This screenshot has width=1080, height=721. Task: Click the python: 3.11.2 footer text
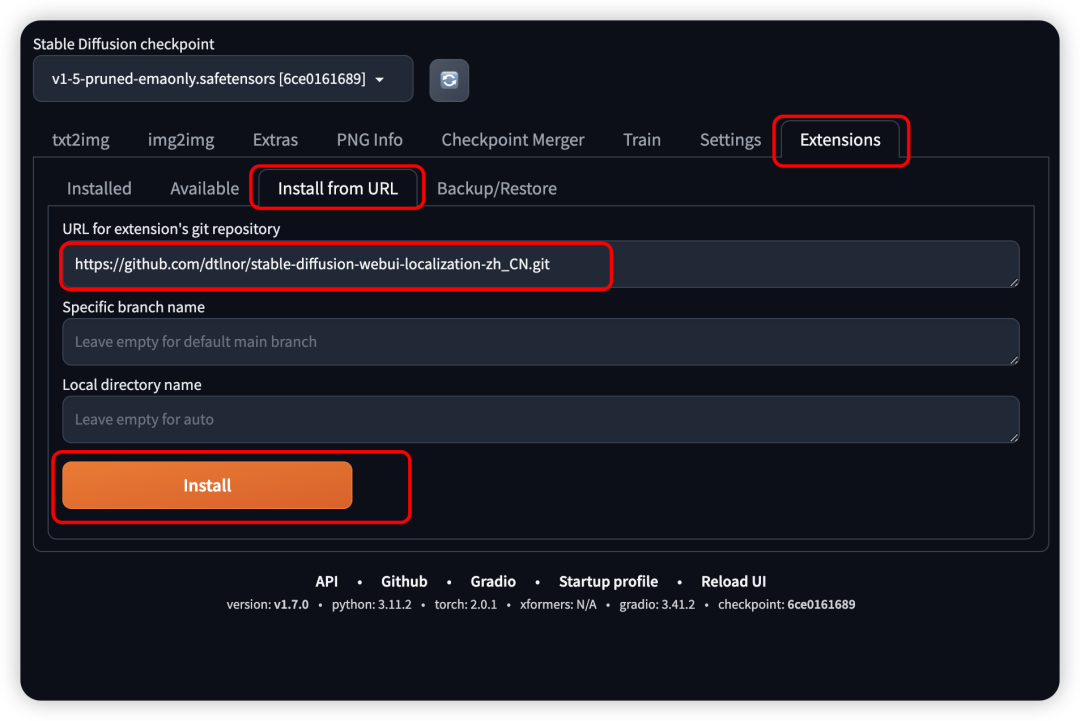coord(371,605)
